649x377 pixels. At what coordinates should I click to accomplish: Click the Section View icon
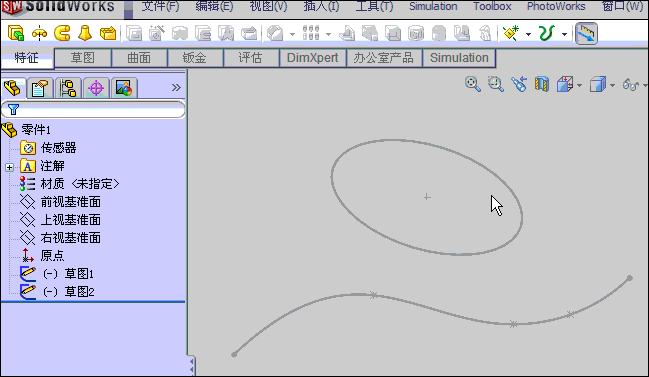pos(541,84)
